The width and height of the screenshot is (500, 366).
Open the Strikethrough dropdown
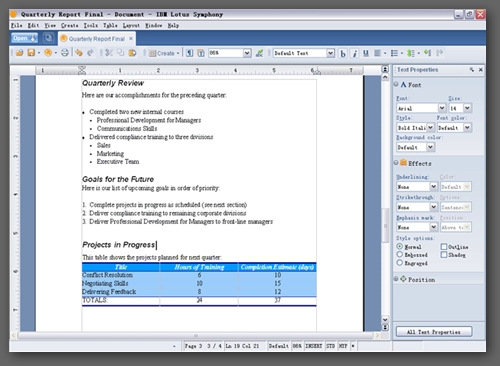(434, 207)
